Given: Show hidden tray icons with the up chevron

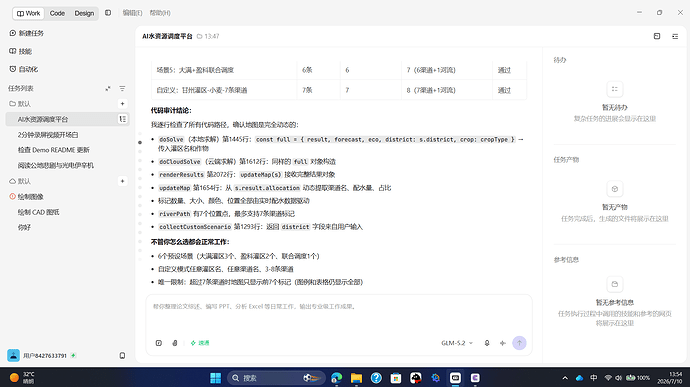Looking at the screenshot, I should pyautogui.click(x=565, y=378).
